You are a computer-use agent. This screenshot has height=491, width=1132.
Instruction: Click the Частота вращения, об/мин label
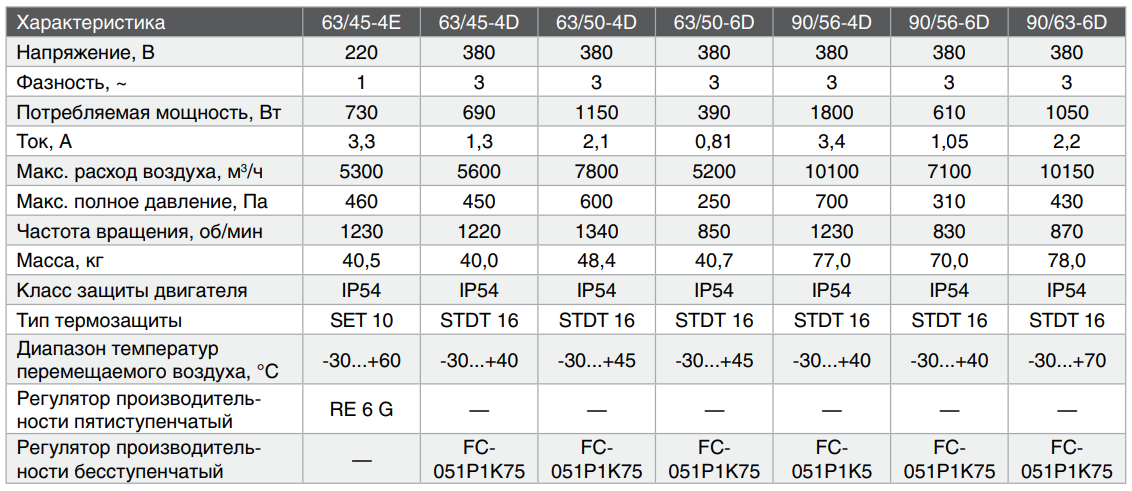139,232
